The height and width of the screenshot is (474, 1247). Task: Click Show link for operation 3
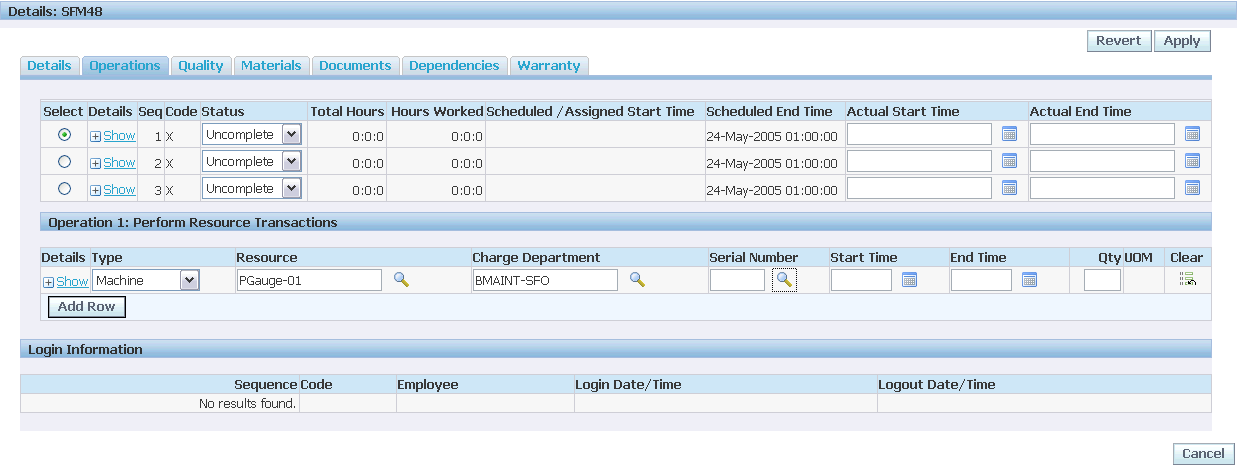[x=119, y=189]
